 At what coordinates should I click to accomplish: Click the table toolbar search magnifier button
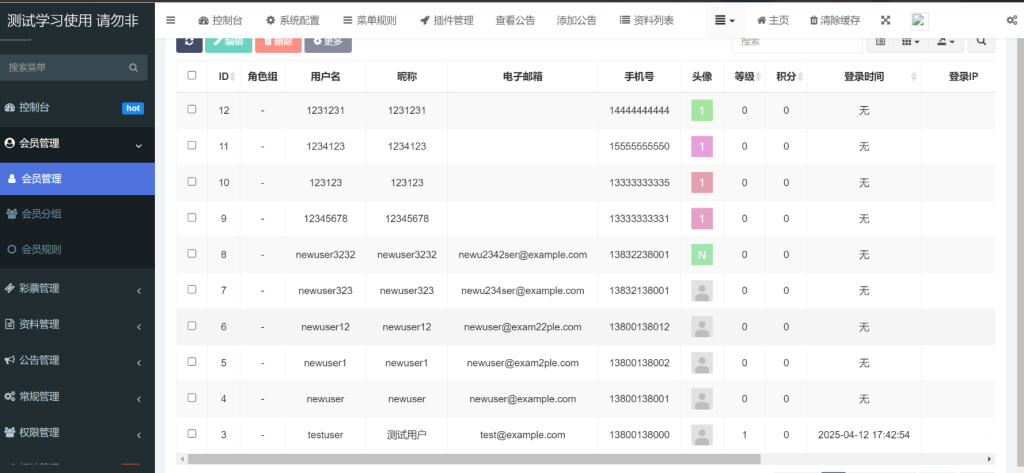[x=981, y=42]
